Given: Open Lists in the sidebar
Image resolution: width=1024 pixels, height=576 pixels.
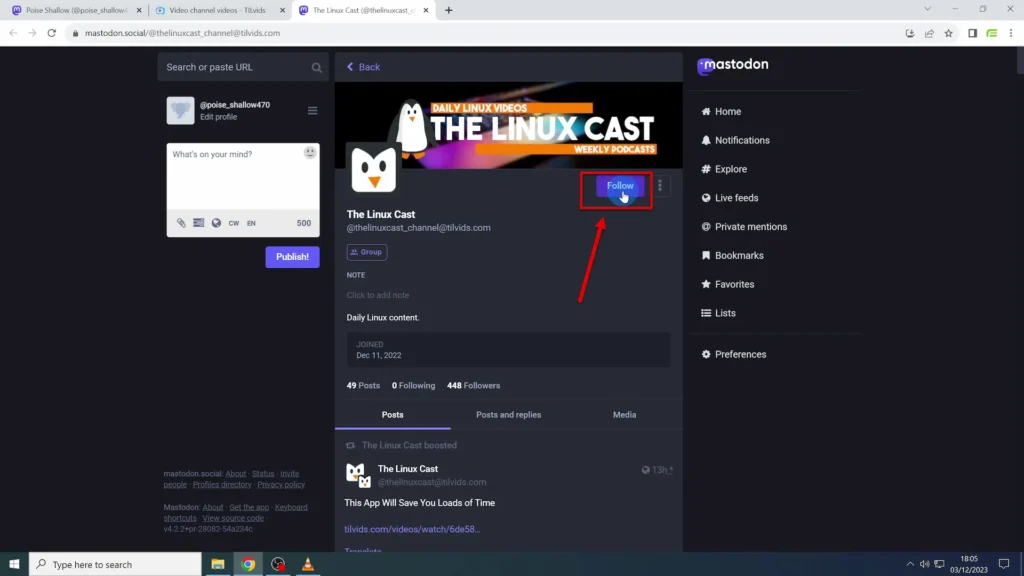Looking at the screenshot, I should tap(718, 313).
